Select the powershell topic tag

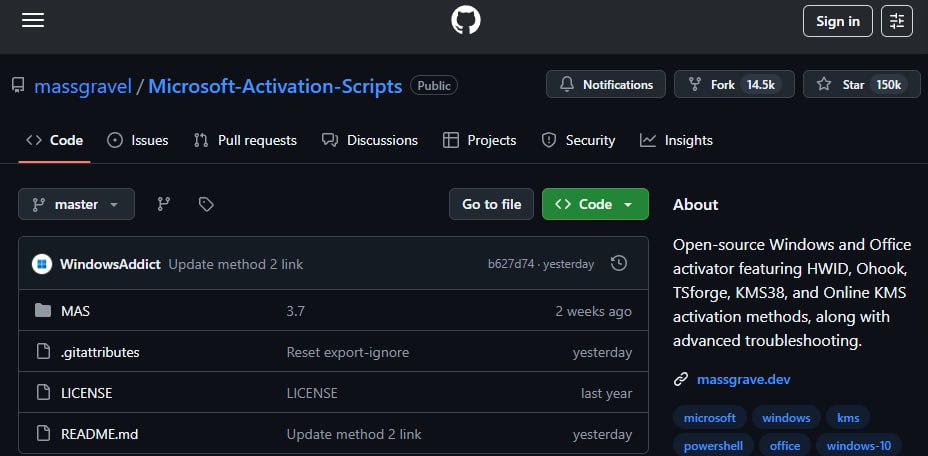point(713,445)
